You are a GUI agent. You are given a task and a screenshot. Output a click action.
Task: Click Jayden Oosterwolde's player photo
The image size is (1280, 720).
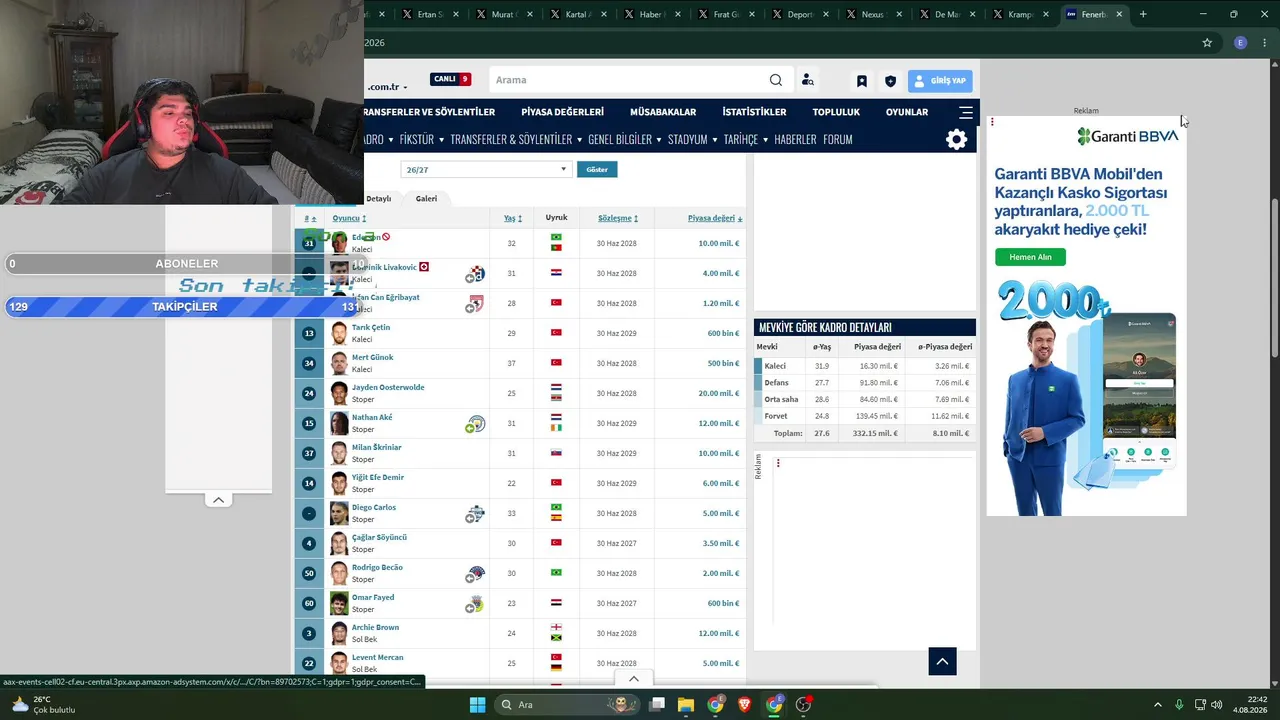pos(339,393)
